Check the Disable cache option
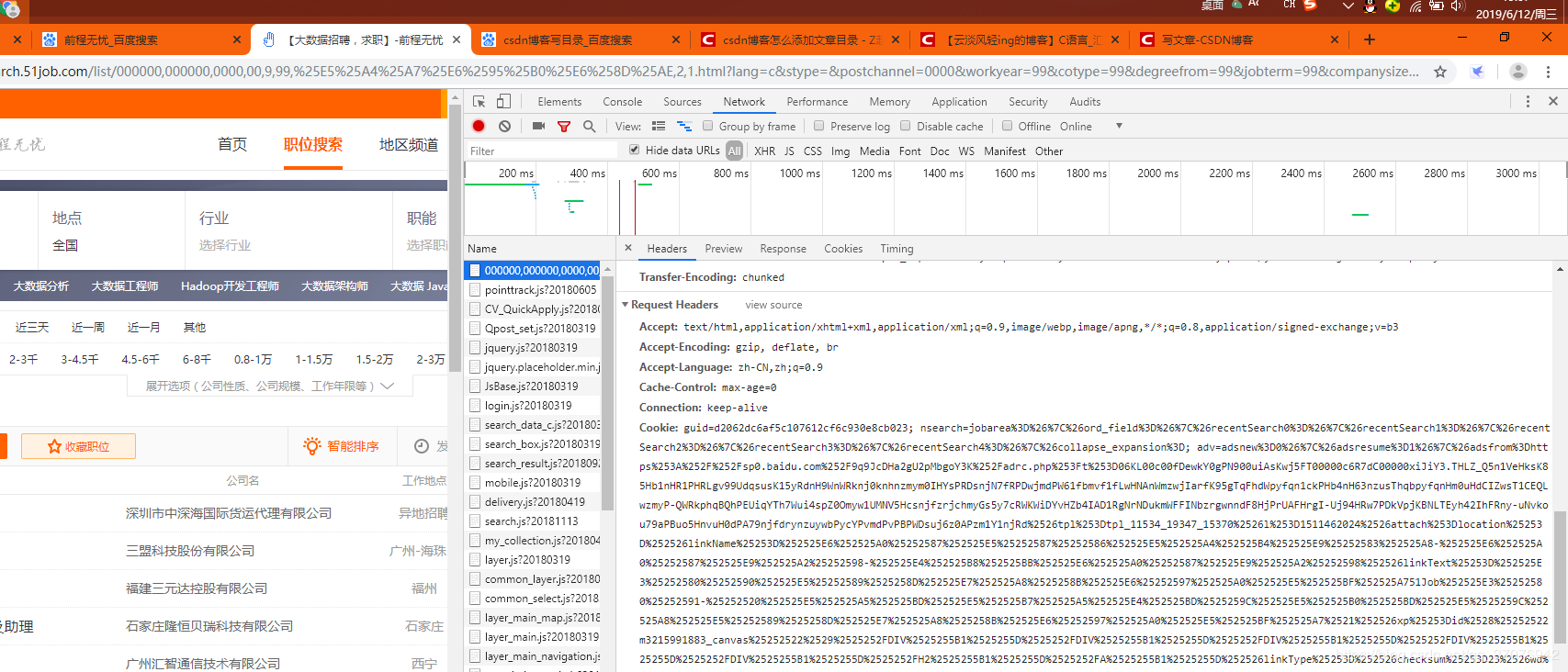 point(906,126)
